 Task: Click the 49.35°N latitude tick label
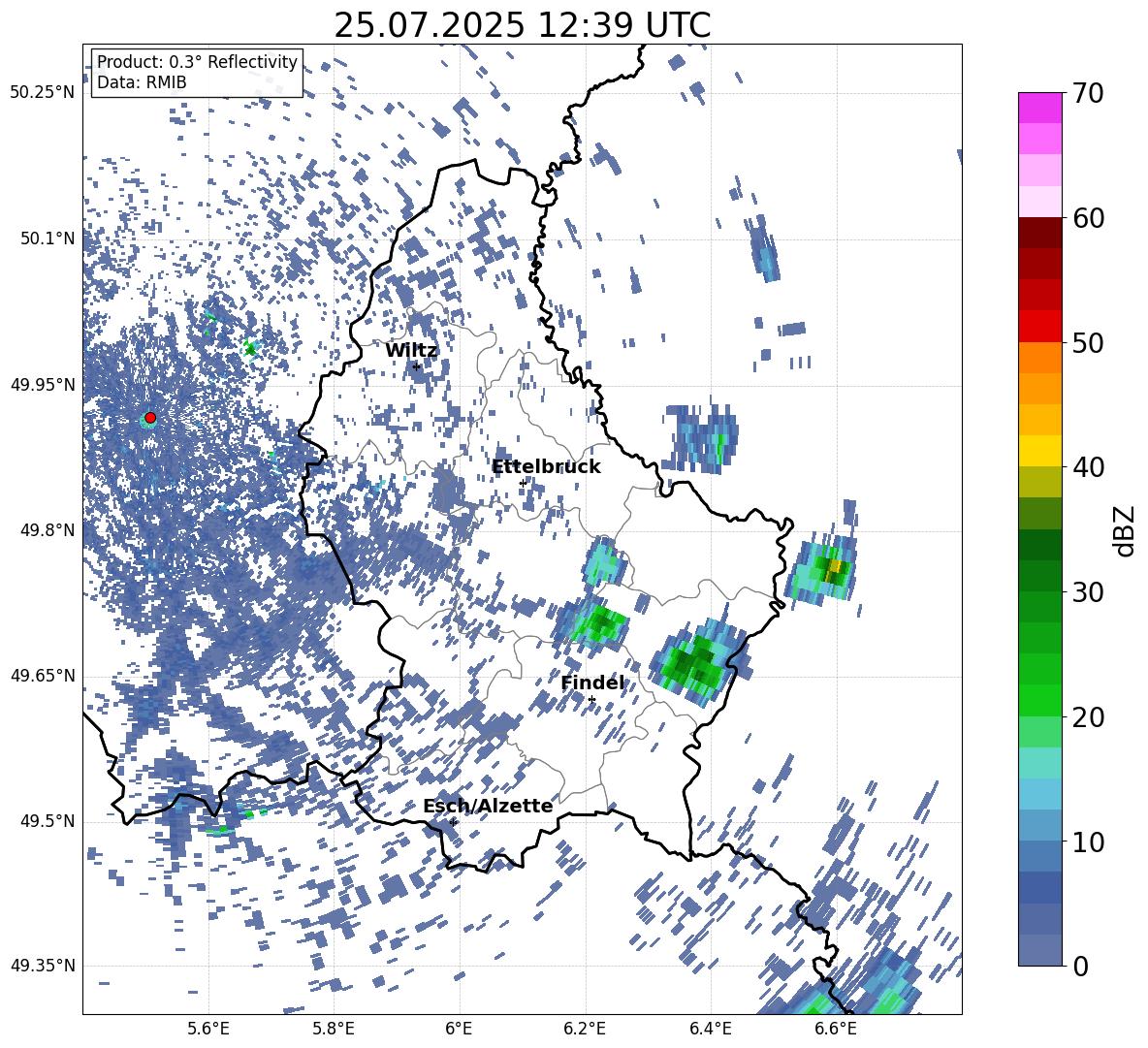(x=43, y=966)
